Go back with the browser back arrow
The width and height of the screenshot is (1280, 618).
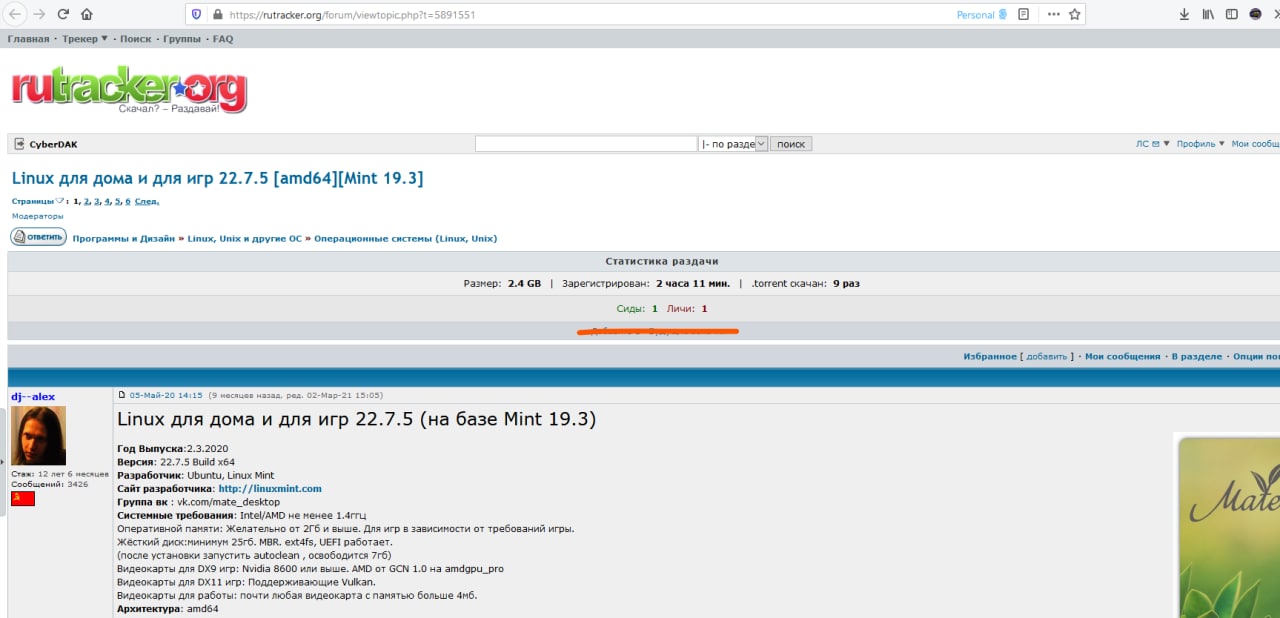point(15,14)
